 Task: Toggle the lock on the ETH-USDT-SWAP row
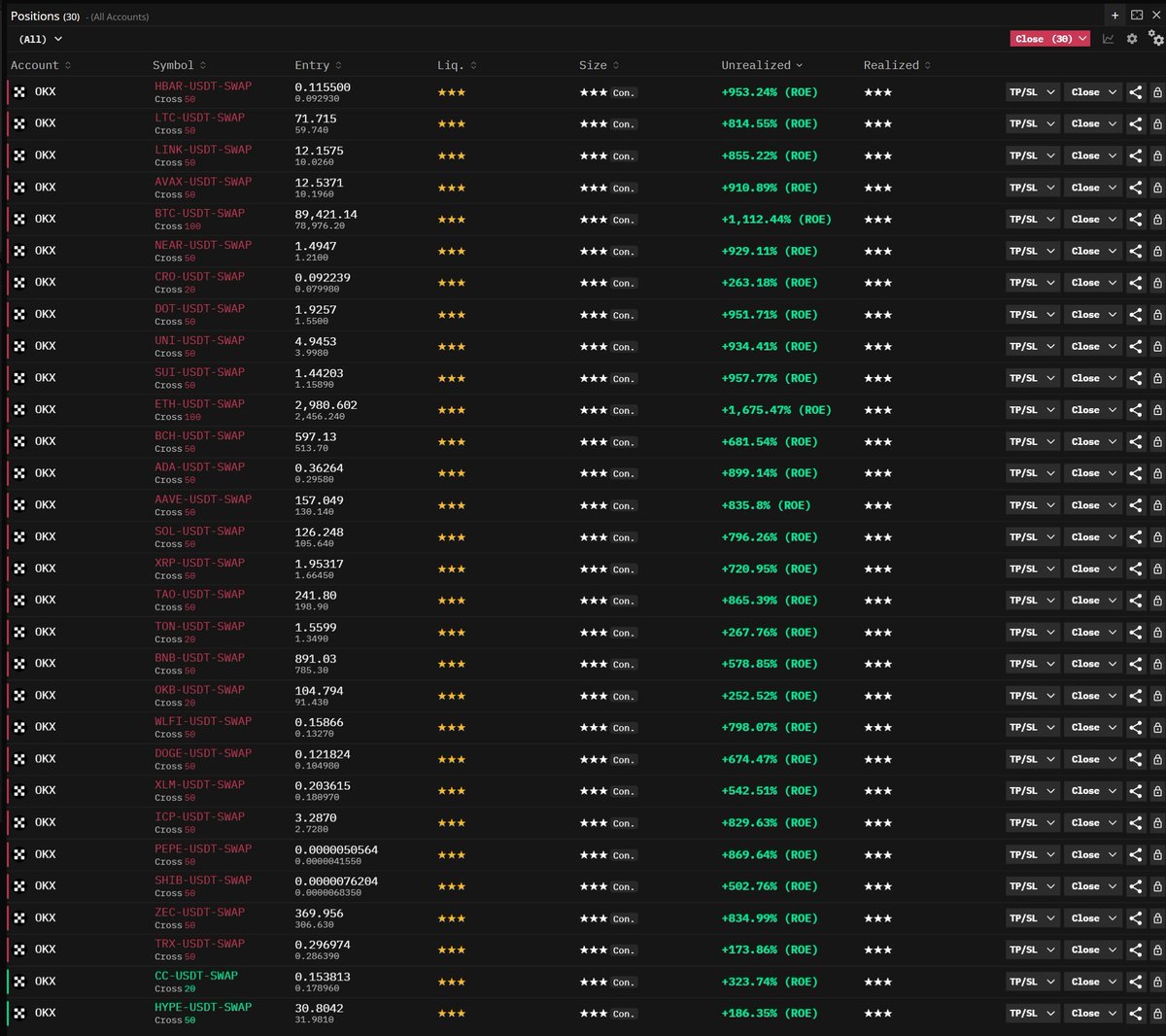pos(1157,410)
